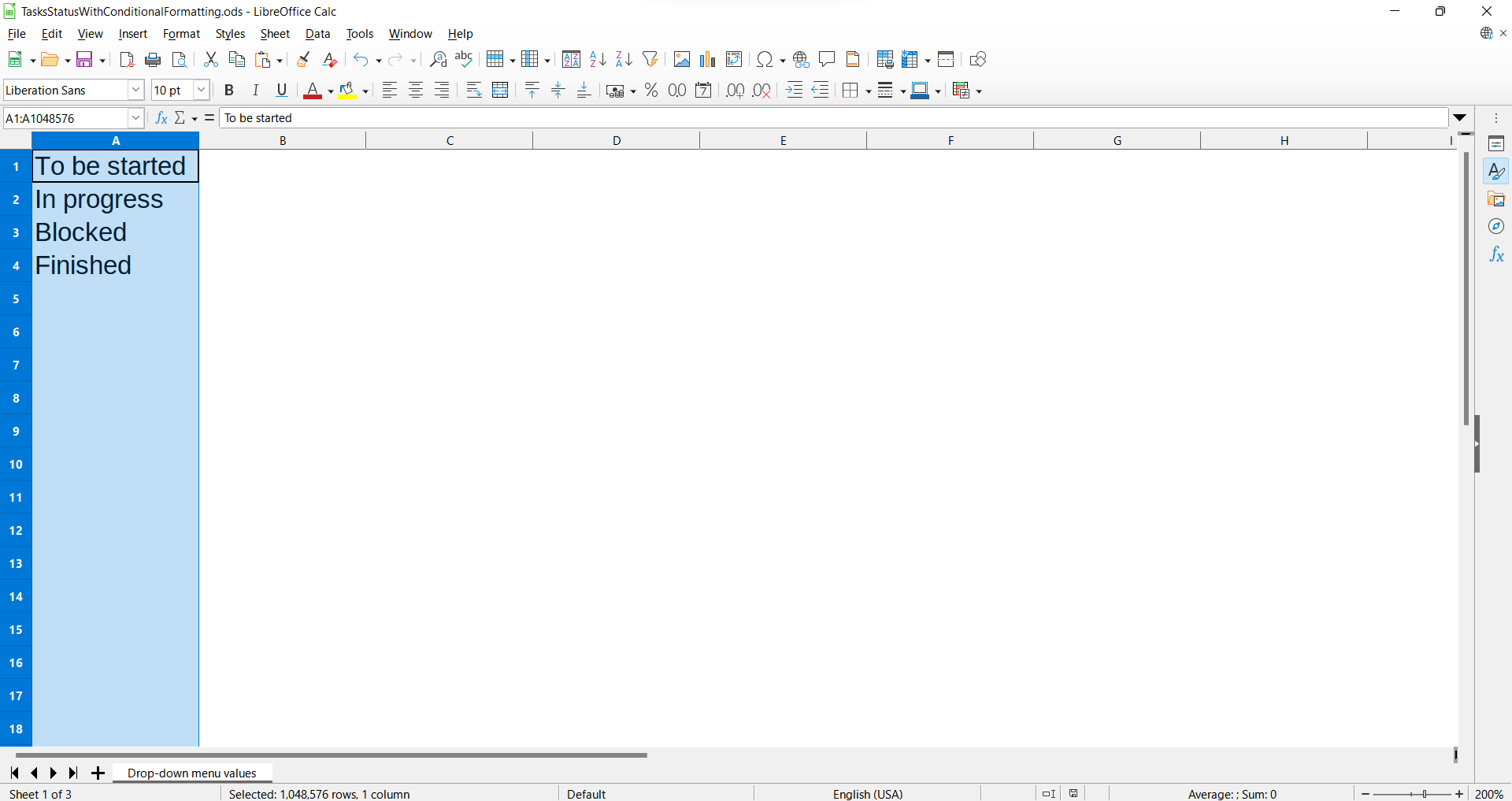Toggle Bold formatting
Image resolution: width=1512 pixels, height=801 pixels.
pos(229,91)
